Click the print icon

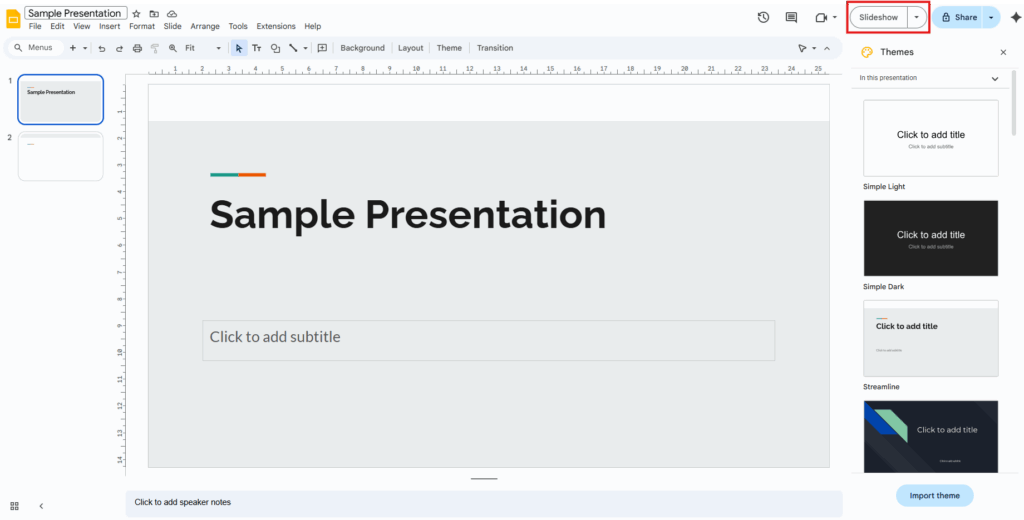[137, 48]
